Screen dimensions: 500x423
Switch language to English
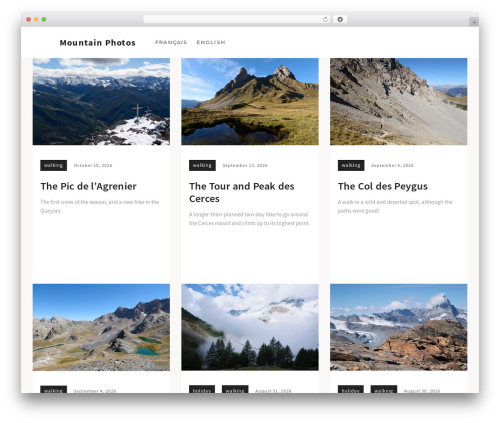[211, 42]
